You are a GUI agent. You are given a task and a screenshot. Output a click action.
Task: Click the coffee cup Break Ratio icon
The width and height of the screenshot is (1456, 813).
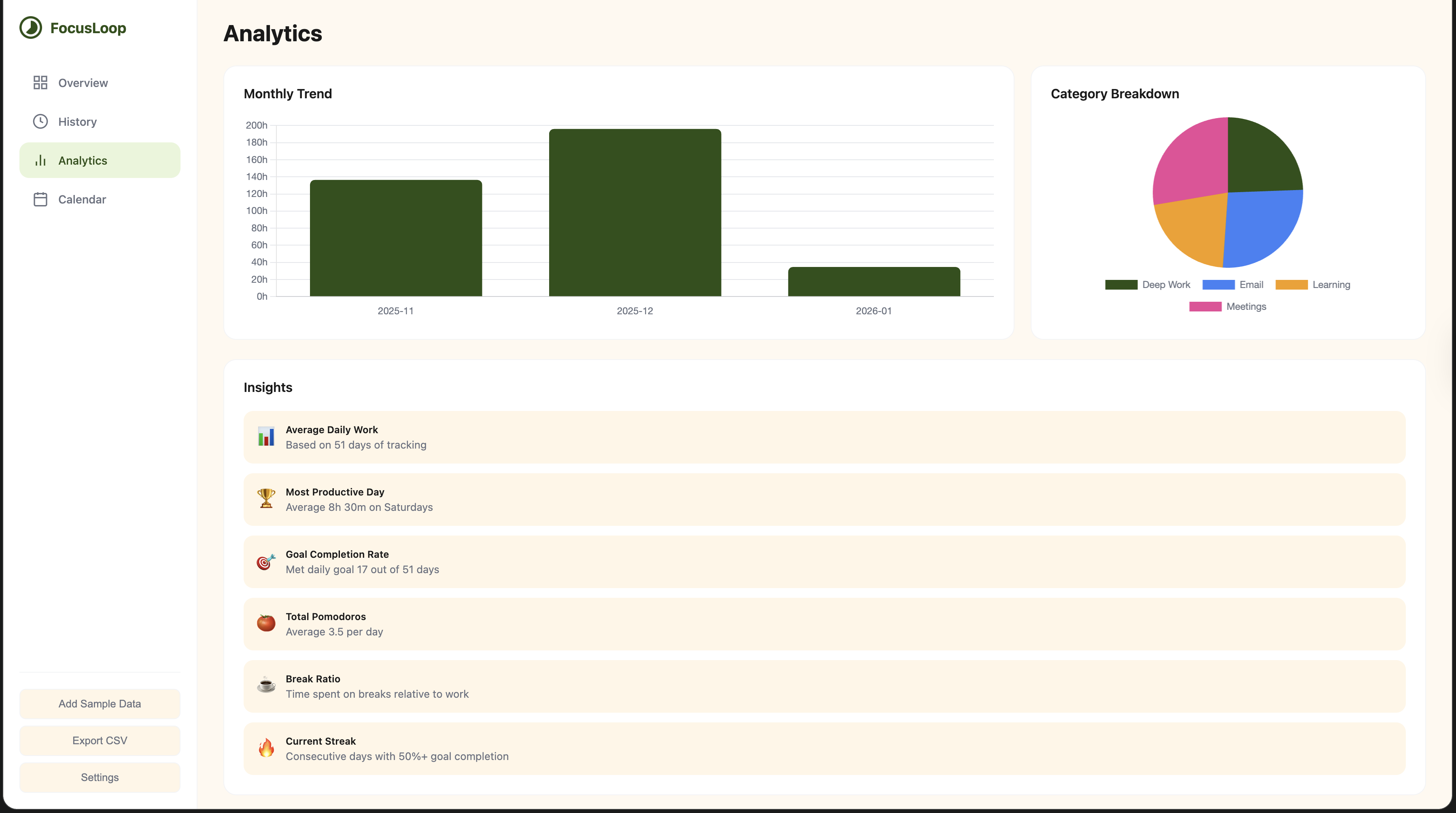click(265, 685)
